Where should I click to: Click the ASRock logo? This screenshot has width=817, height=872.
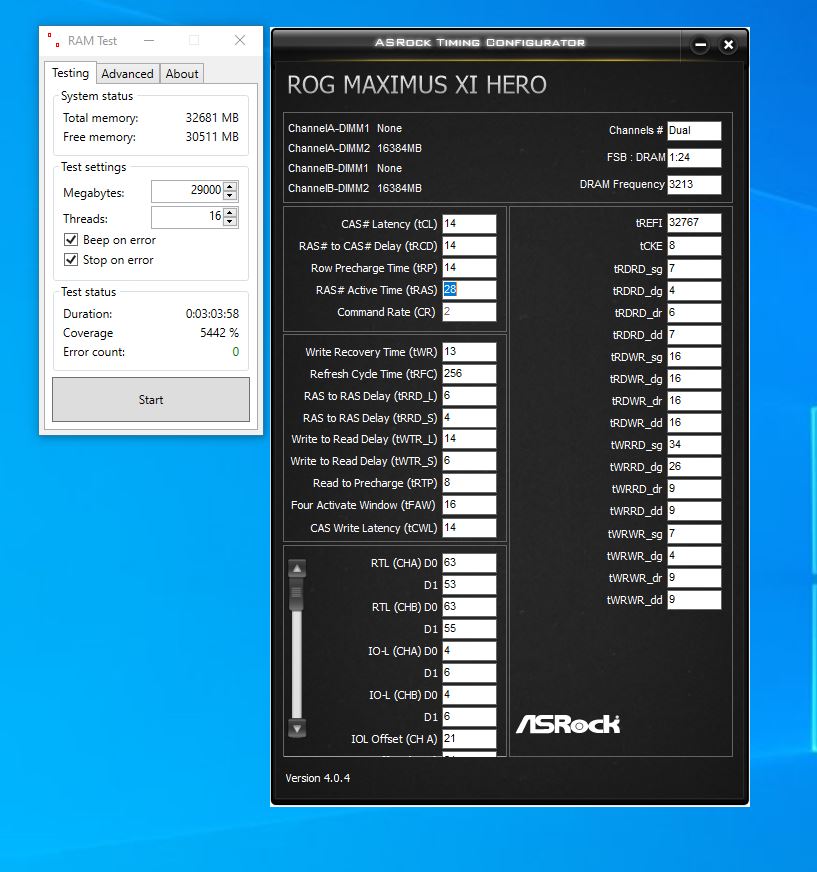click(x=568, y=724)
